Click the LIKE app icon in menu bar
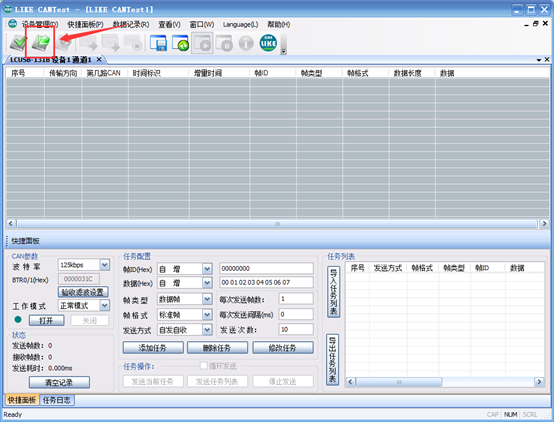 click(12, 24)
